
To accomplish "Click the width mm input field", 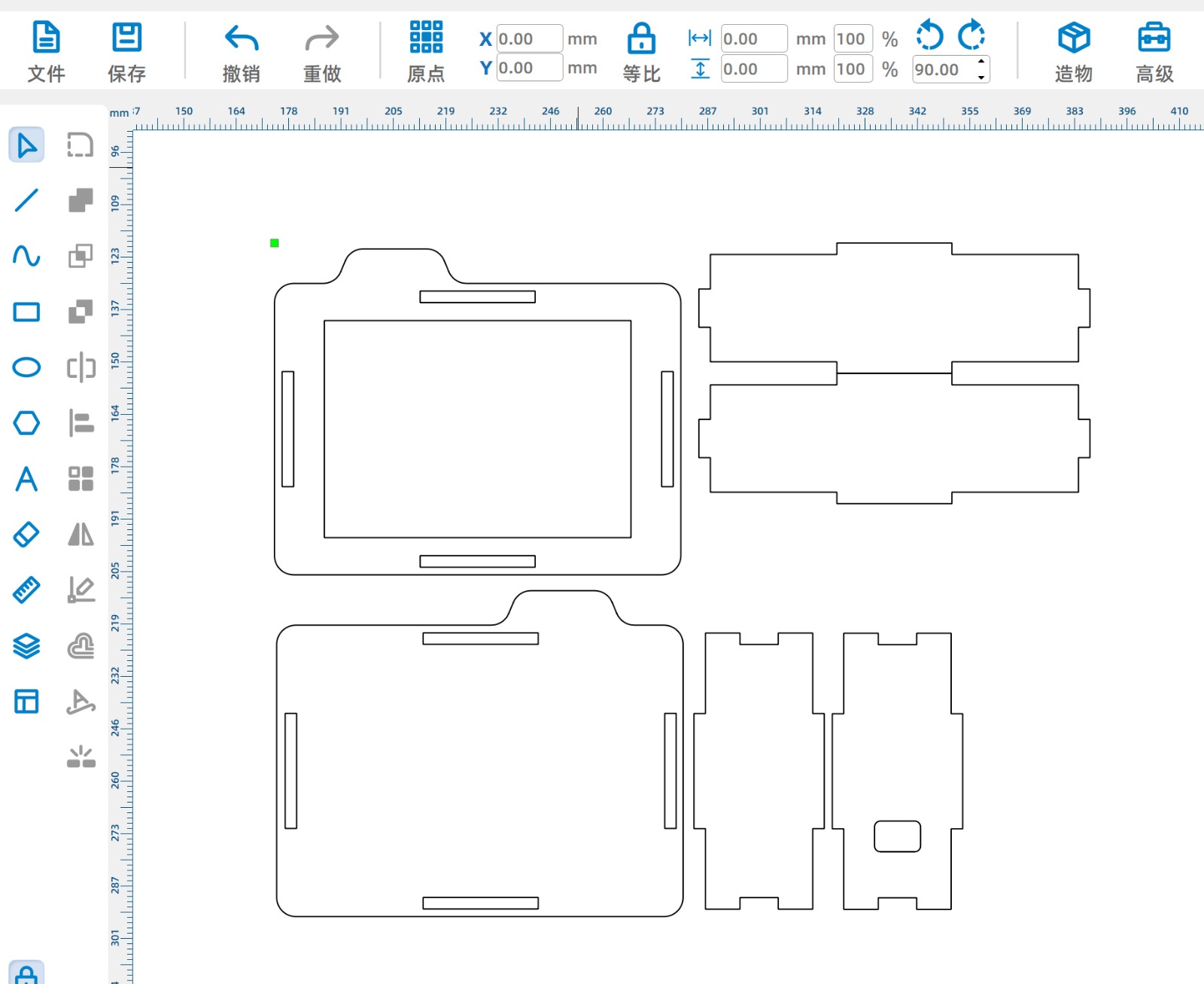I will pos(754,38).
